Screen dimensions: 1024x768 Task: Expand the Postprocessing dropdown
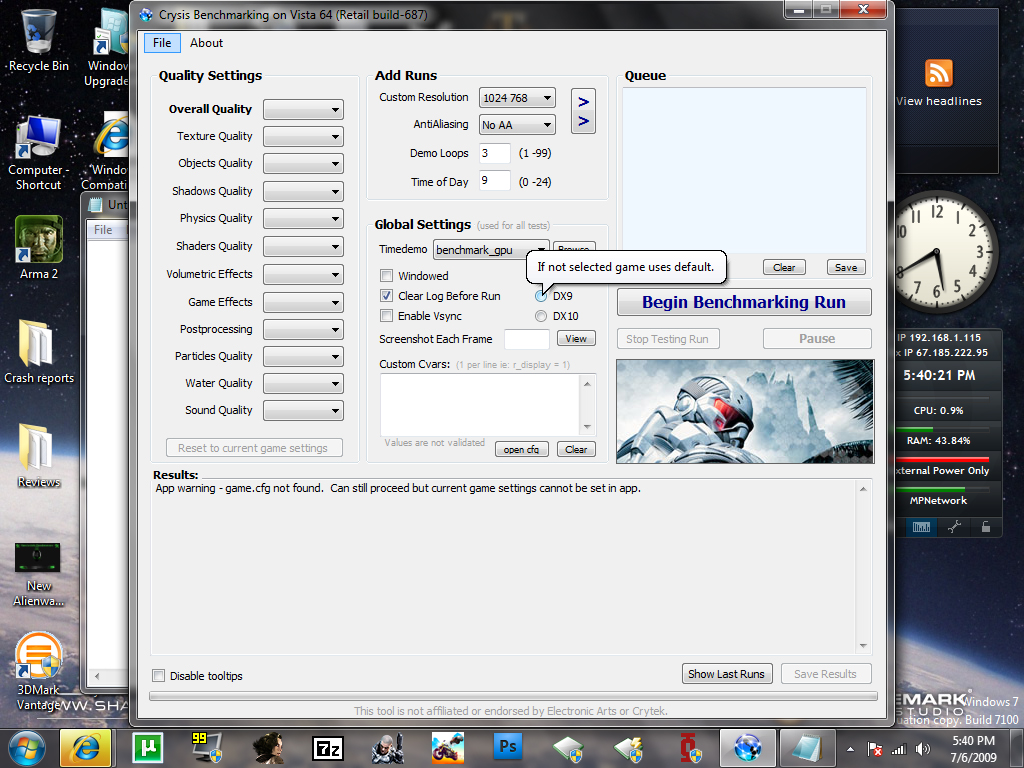click(303, 329)
